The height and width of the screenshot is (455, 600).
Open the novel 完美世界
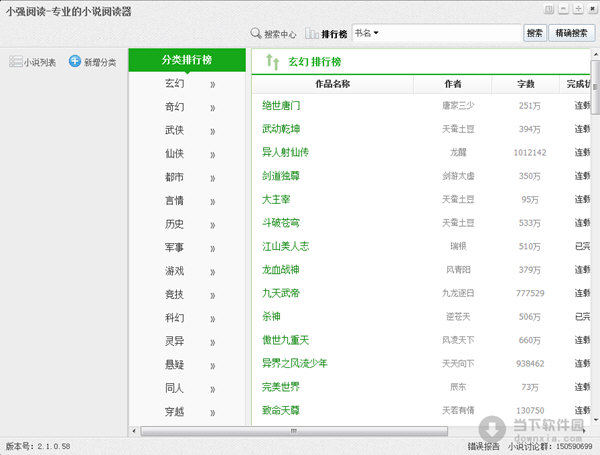tap(281, 387)
